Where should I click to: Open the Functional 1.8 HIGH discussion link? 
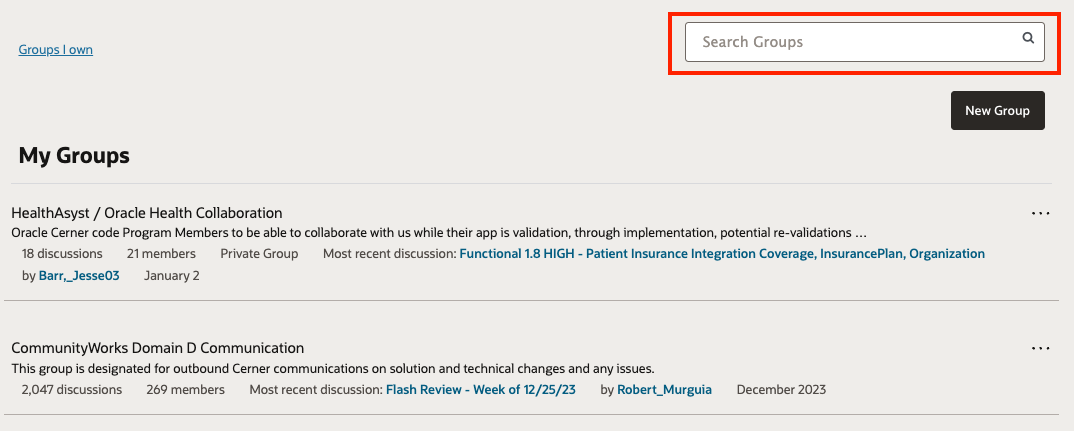[722, 254]
